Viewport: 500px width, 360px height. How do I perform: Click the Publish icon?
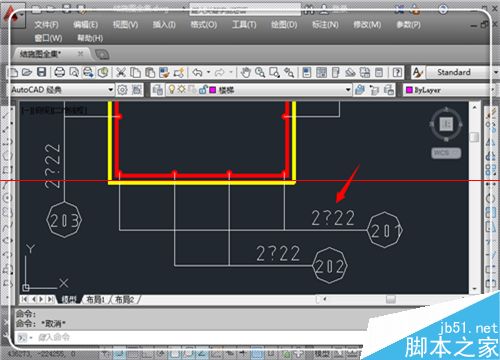click(88, 72)
